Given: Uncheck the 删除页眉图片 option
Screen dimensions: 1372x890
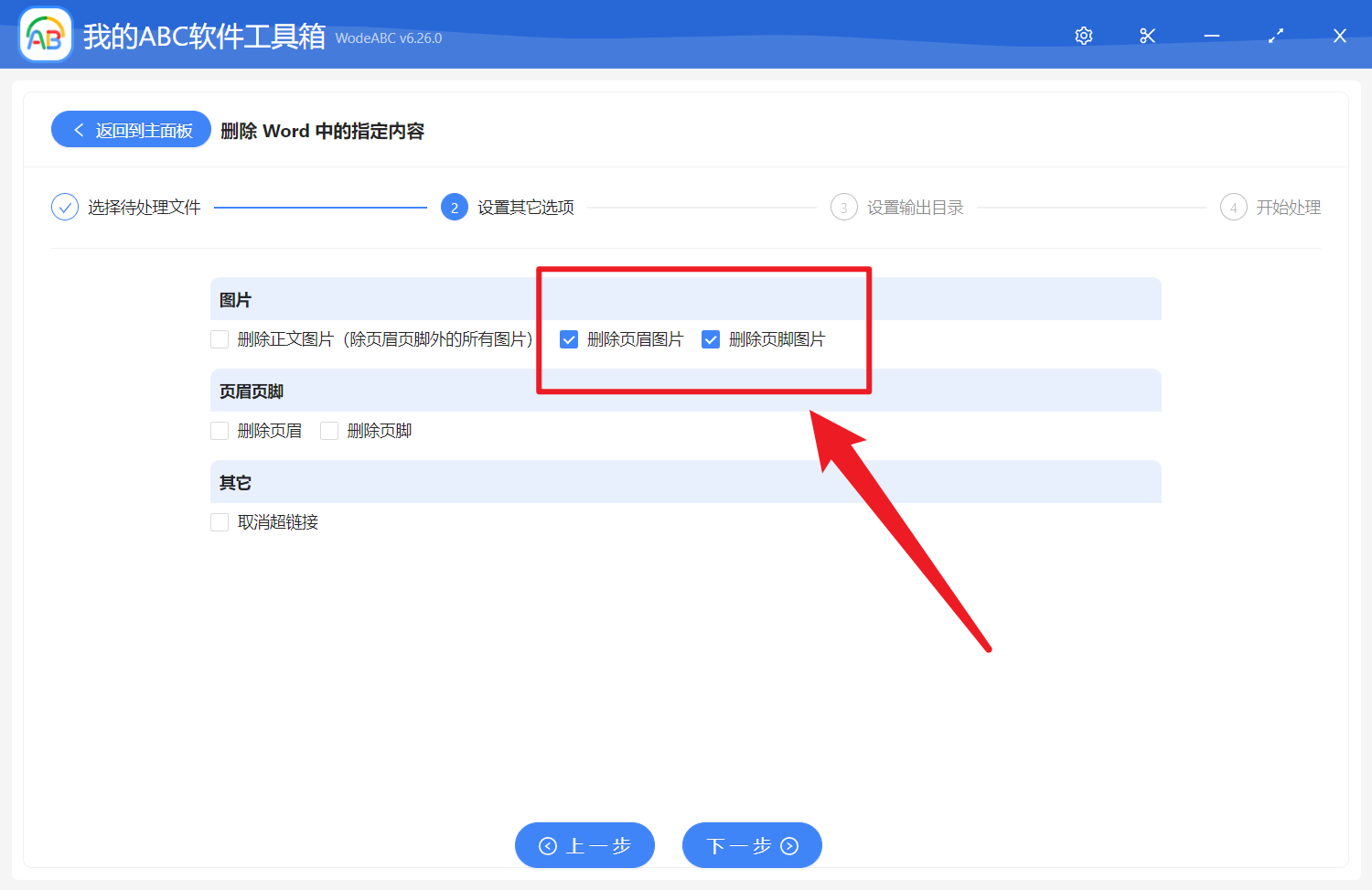Looking at the screenshot, I should (569, 338).
